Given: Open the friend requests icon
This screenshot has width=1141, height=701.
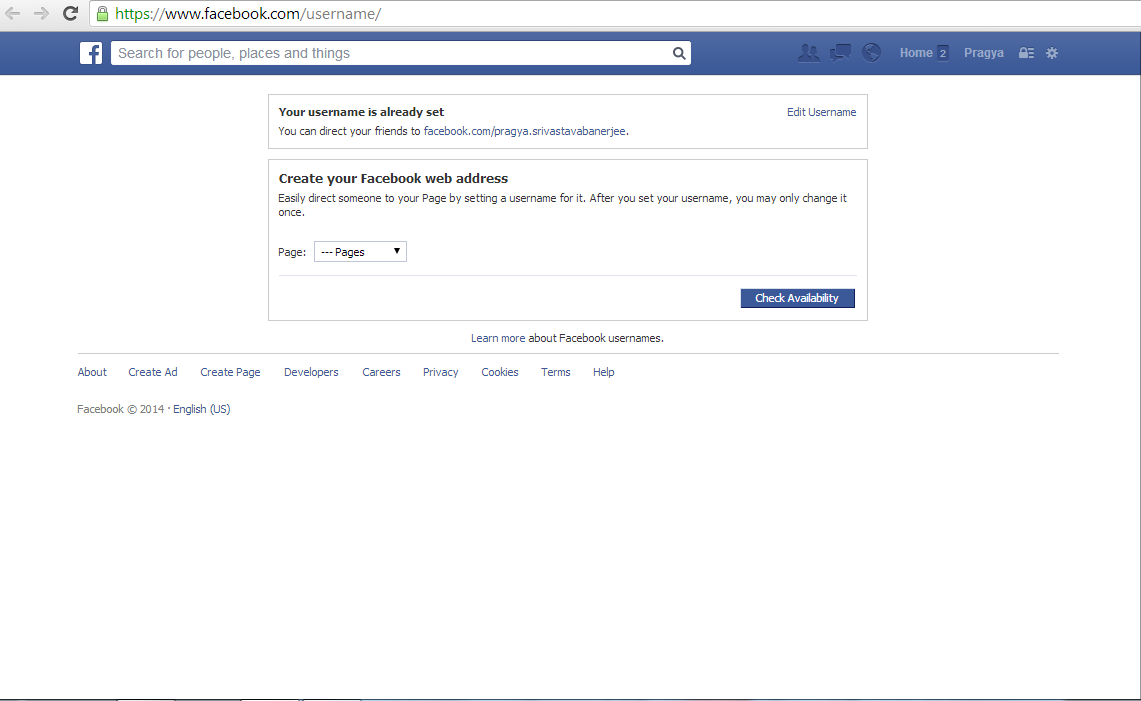Looking at the screenshot, I should [808, 52].
